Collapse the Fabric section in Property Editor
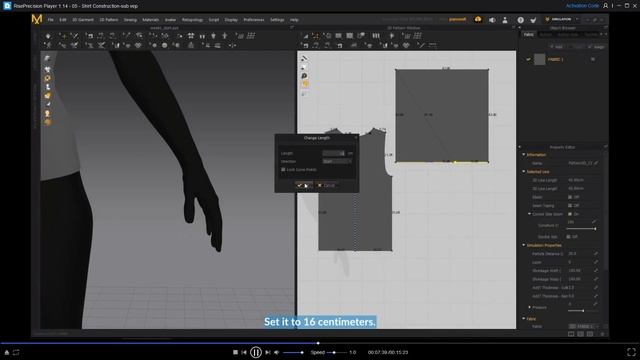This screenshot has width=640, height=360. click(x=524, y=319)
